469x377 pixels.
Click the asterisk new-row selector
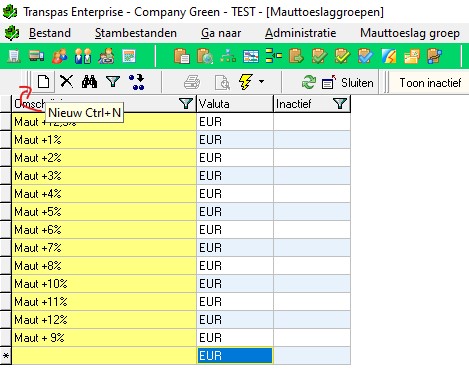point(6,356)
